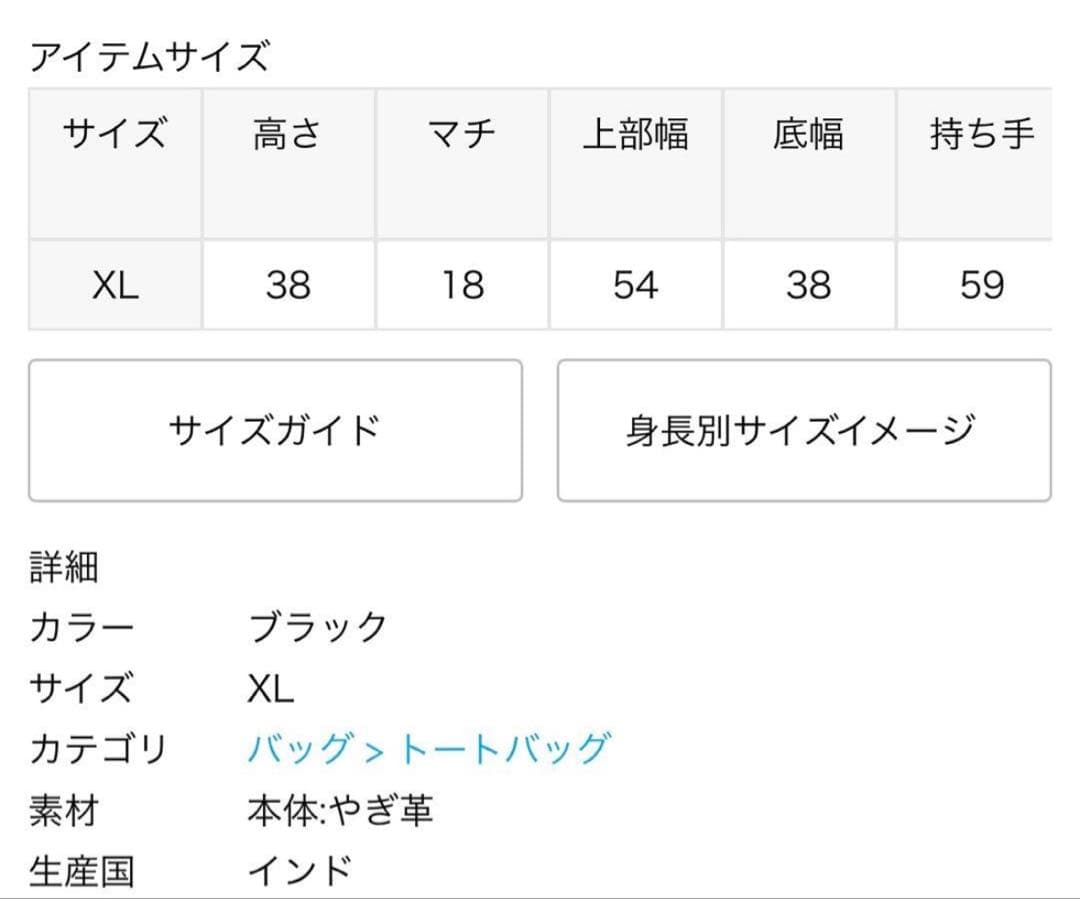Select the 上部幅 column header
The height and width of the screenshot is (899, 1080).
(635, 134)
